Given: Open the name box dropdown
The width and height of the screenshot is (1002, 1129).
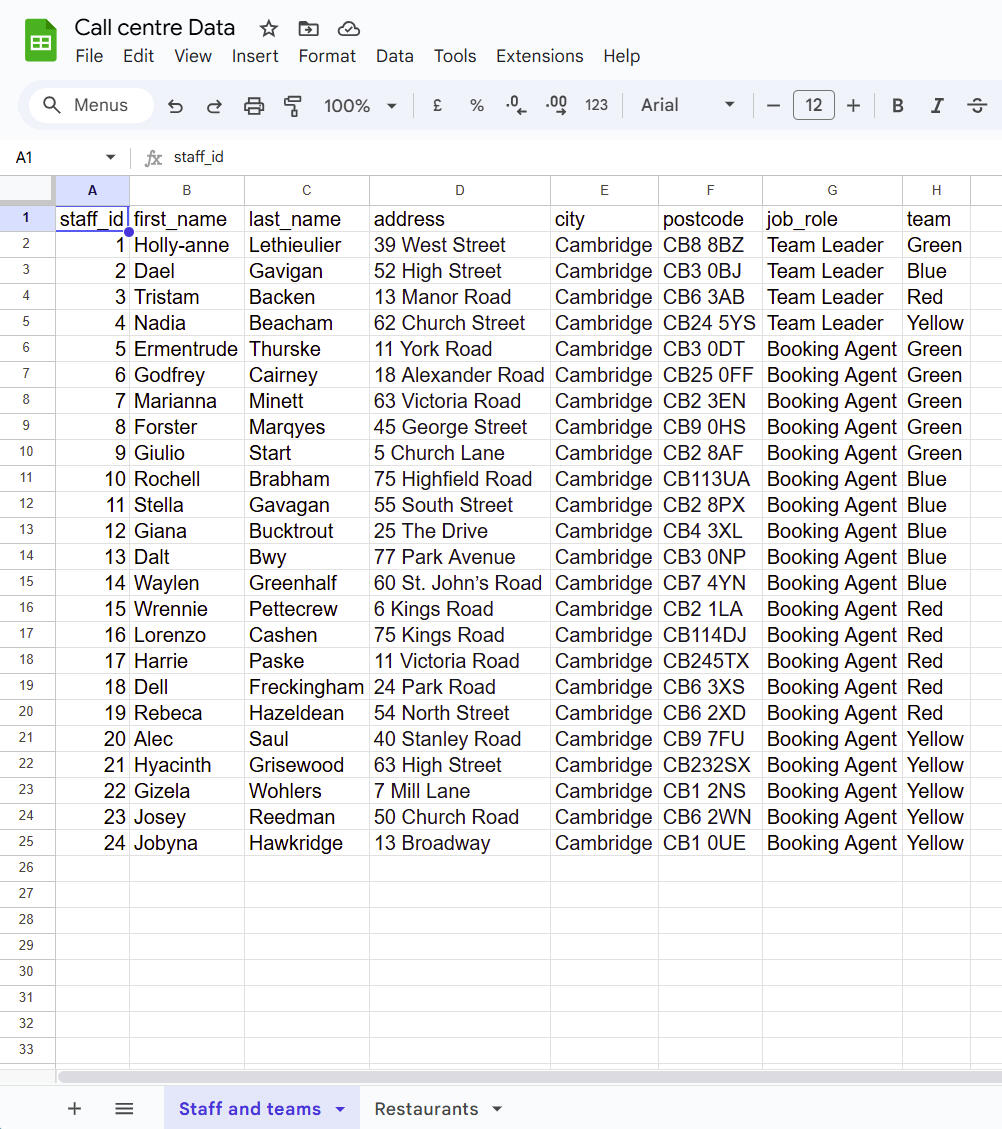Looking at the screenshot, I should pyautogui.click(x=111, y=157).
